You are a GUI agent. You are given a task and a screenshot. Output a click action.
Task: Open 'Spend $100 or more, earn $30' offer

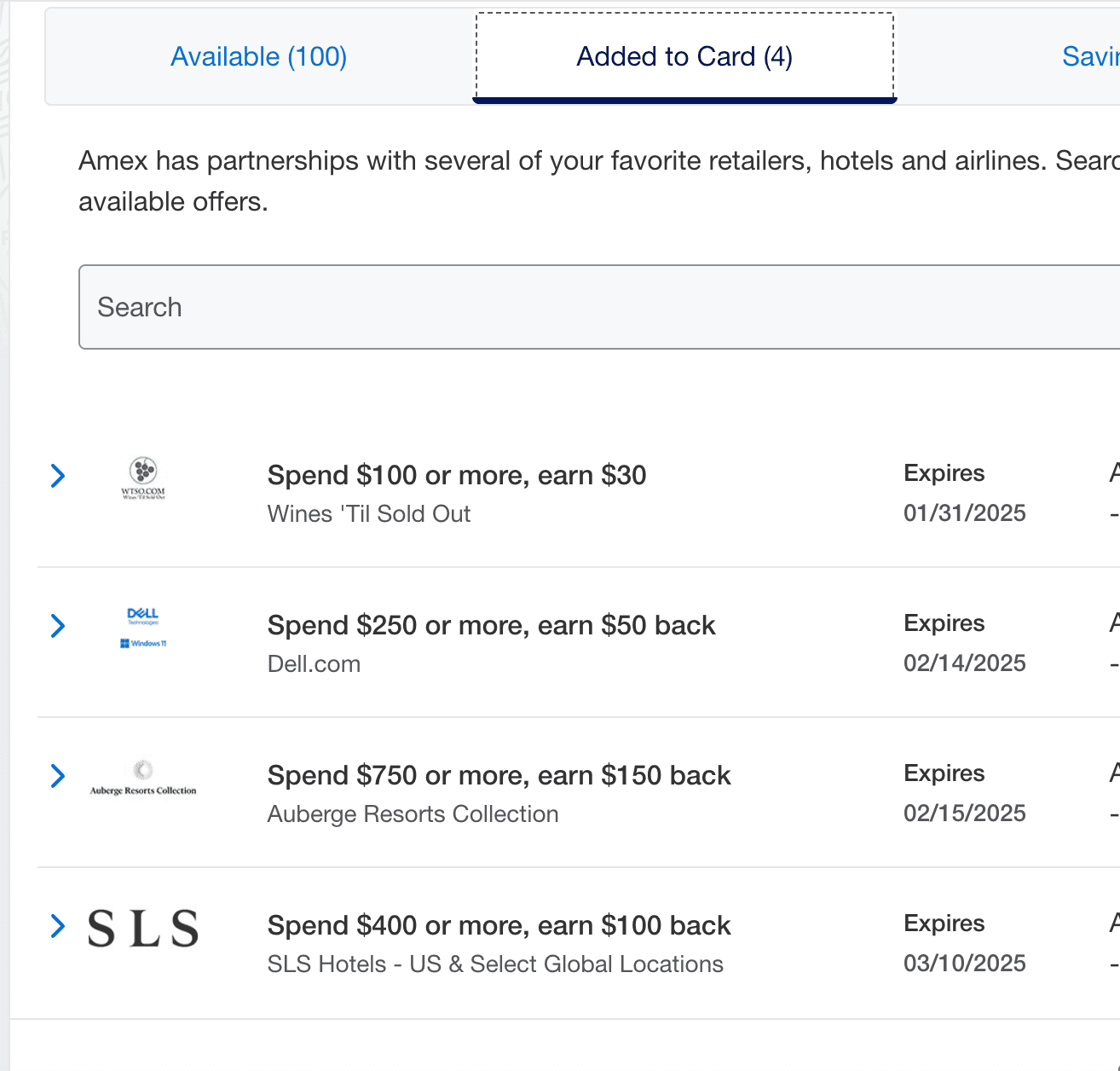point(457,475)
